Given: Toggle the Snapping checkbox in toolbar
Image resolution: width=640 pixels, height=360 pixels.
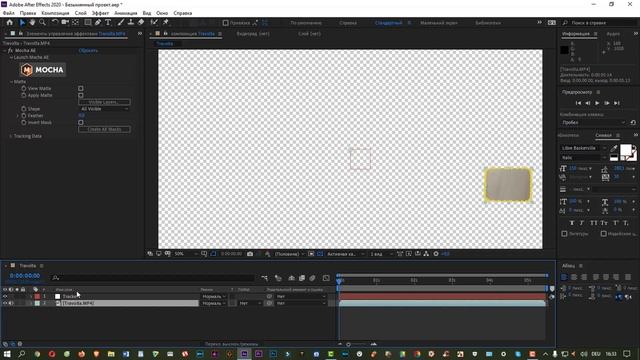Looking at the screenshot, I should click(x=225, y=23).
